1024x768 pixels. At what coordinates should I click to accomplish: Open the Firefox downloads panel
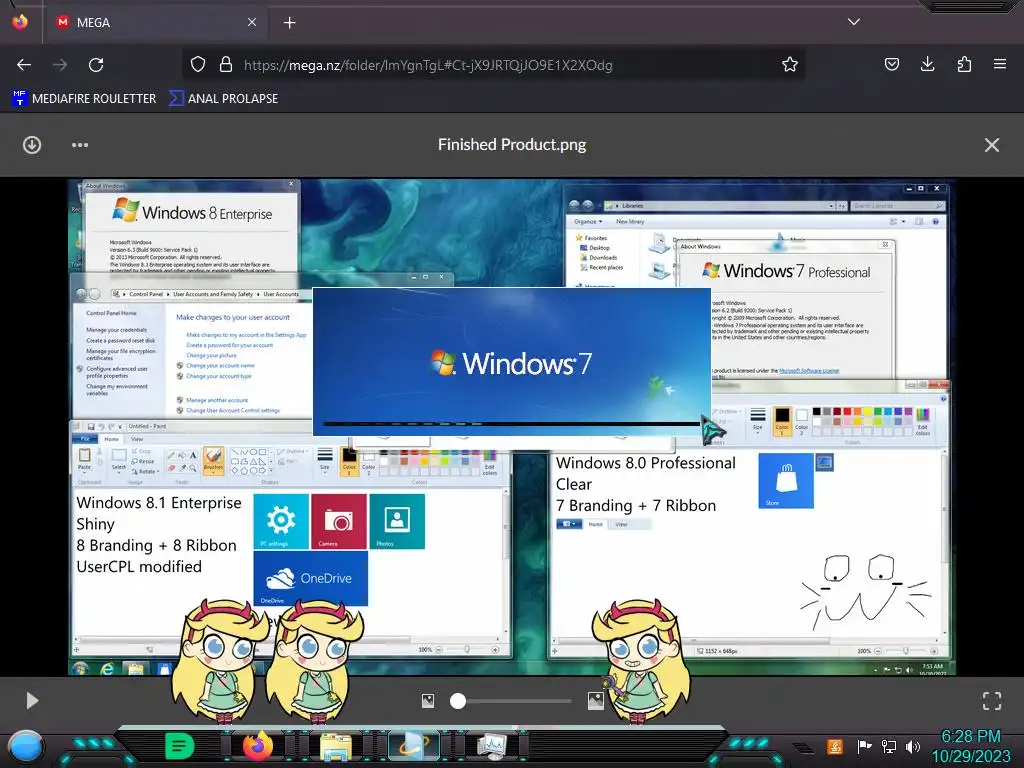[x=927, y=64]
